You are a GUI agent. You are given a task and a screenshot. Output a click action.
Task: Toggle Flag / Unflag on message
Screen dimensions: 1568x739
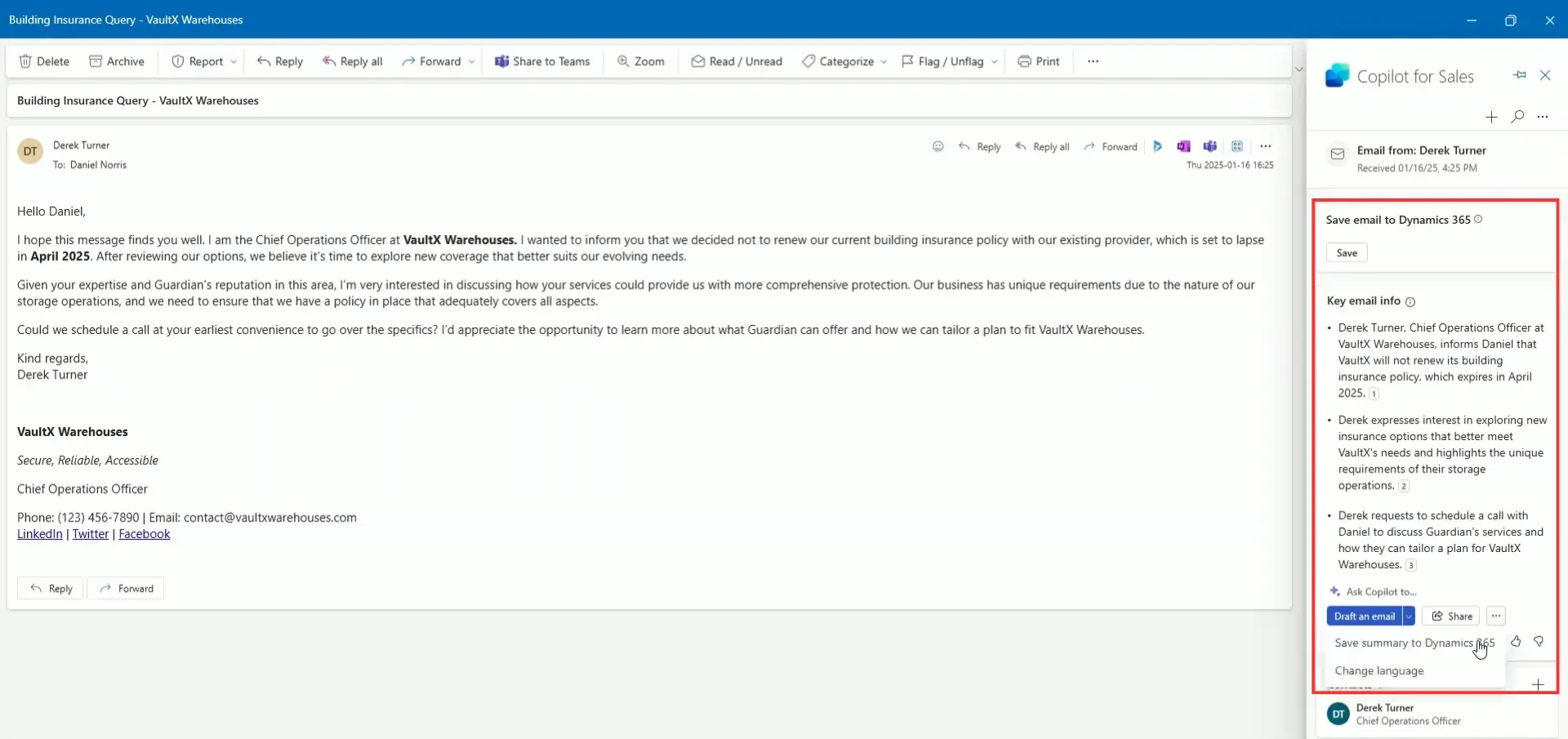(x=942, y=61)
